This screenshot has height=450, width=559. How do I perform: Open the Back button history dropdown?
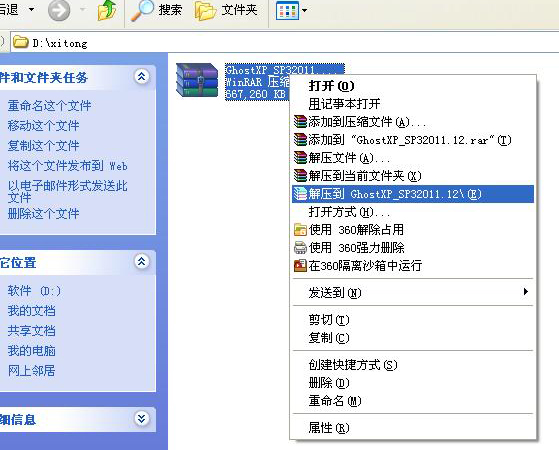pos(31,9)
